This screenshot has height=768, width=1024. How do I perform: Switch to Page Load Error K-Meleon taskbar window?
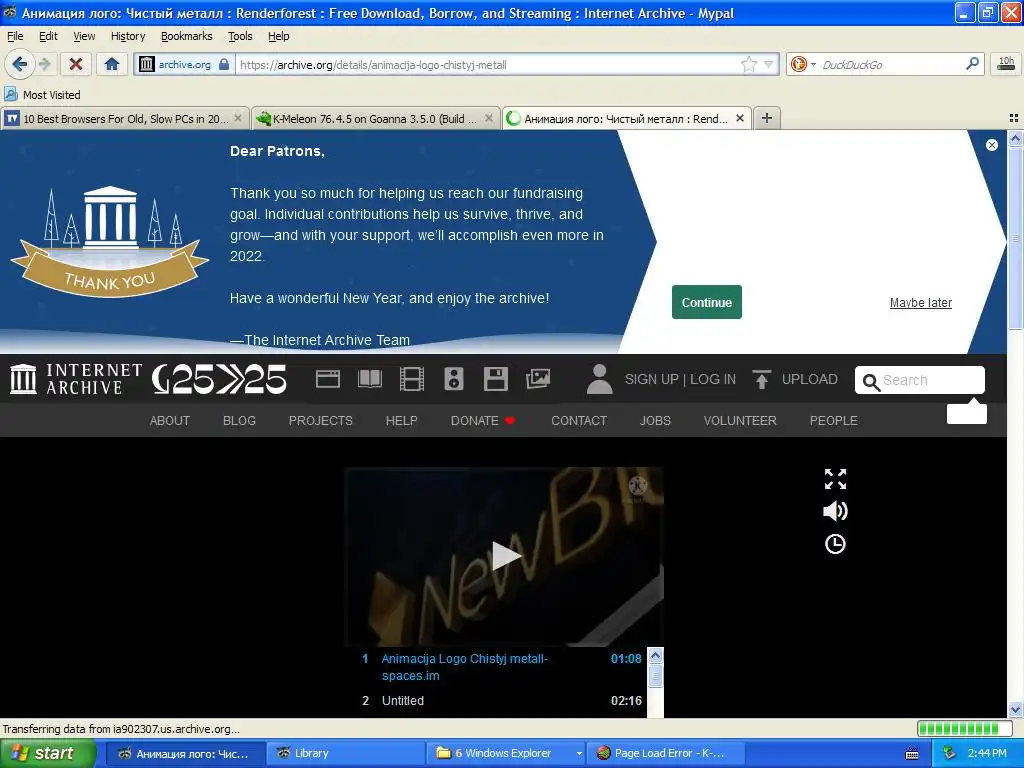point(667,754)
